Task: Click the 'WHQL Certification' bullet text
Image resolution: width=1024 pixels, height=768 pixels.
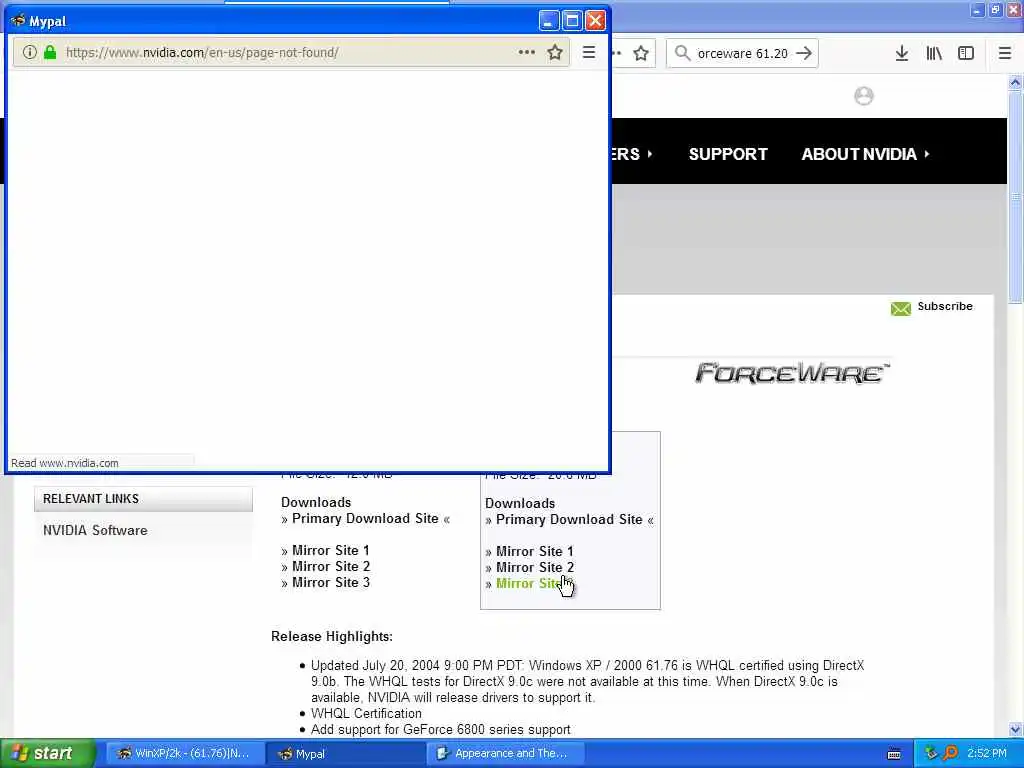Action: pyautogui.click(x=366, y=714)
